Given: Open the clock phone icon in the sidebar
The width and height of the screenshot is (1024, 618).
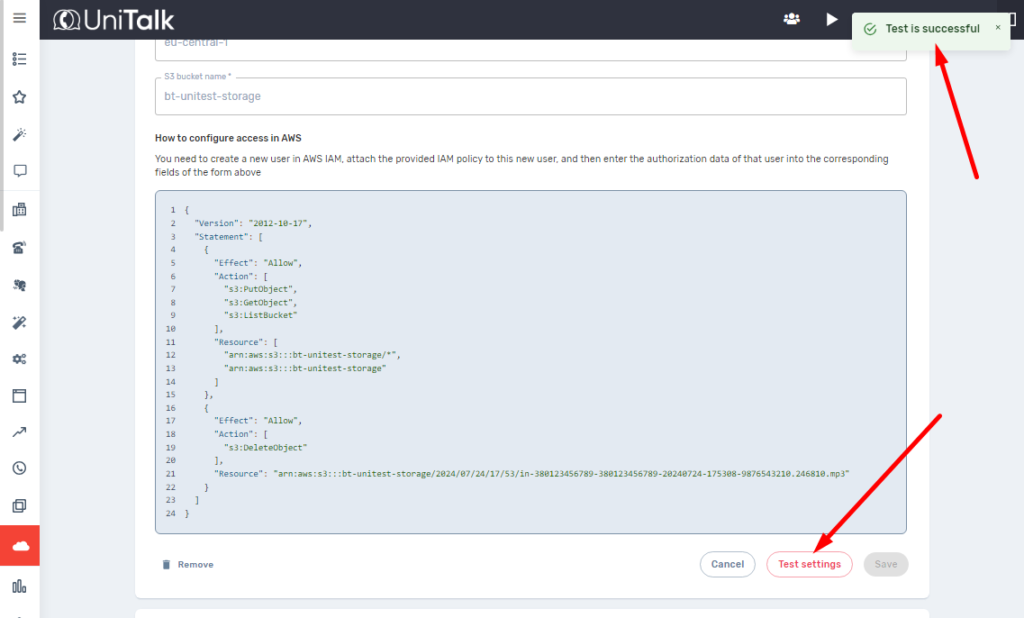Looking at the screenshot, I should (x=19, y=468).
